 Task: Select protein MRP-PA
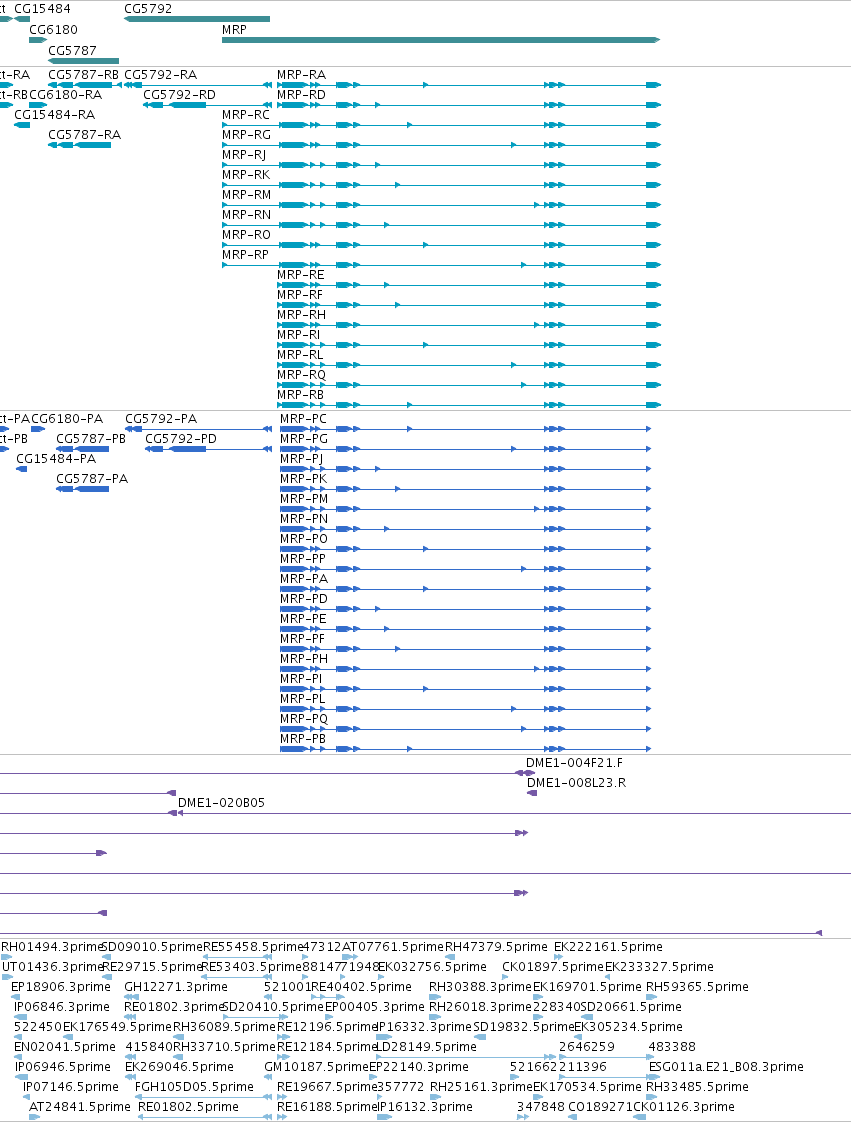[x=304, y=580]
